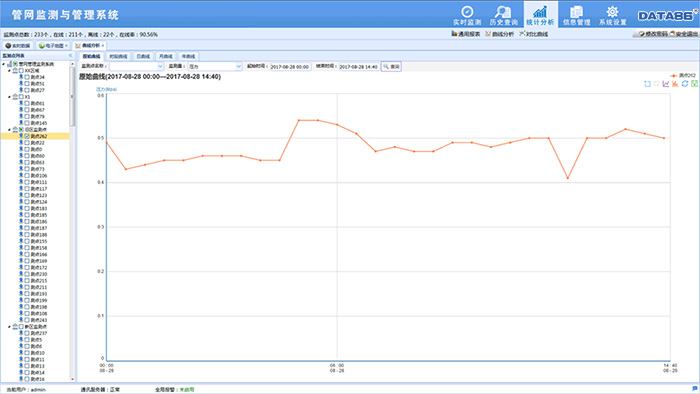The width and height of the screenshot is (700, 394).
Task: Select the 信息管理 documents icon
Action: 576,11
